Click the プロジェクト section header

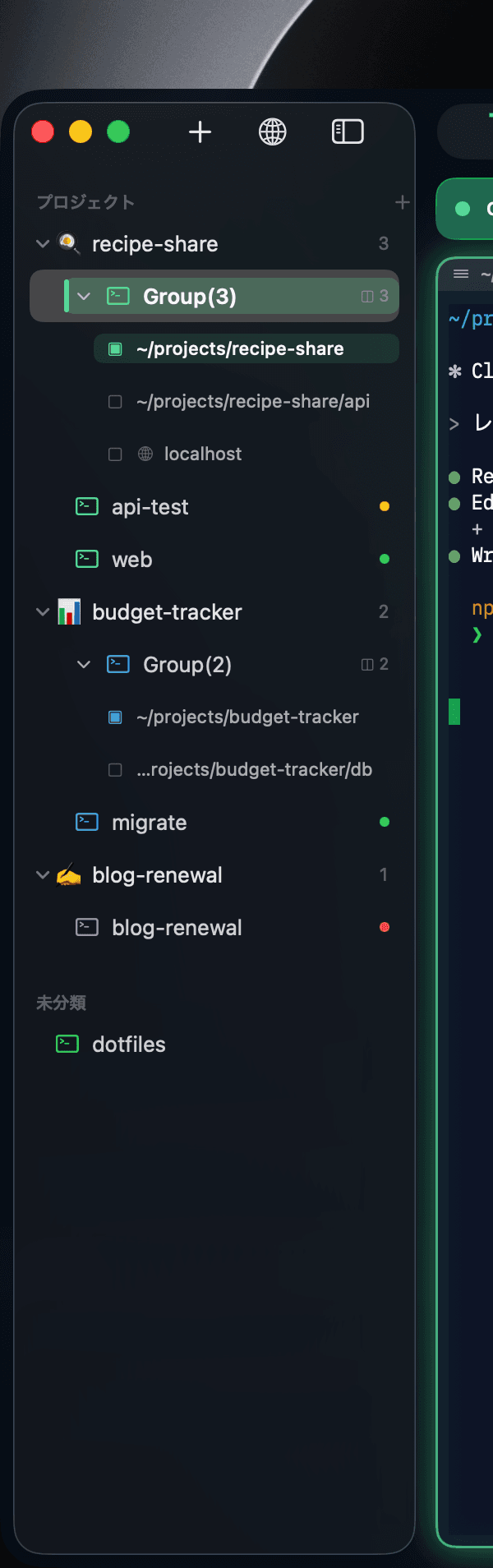85,202
